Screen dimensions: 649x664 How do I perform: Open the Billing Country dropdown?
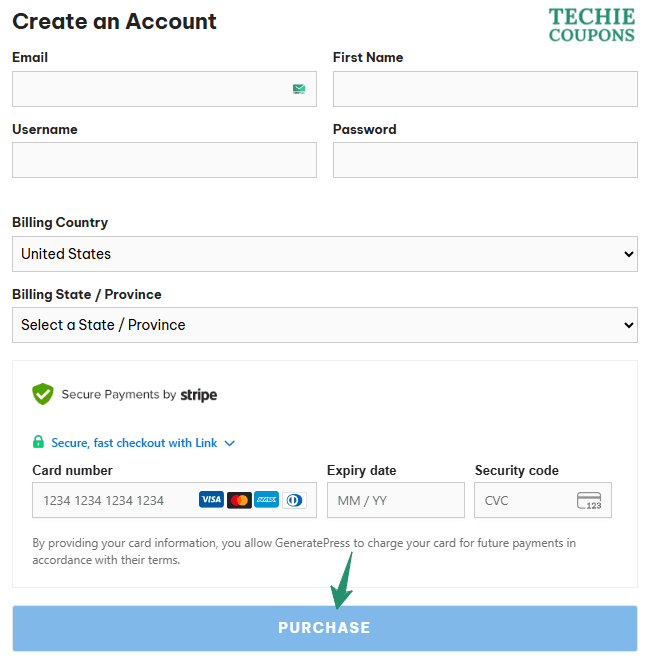[x=324, y=254]
